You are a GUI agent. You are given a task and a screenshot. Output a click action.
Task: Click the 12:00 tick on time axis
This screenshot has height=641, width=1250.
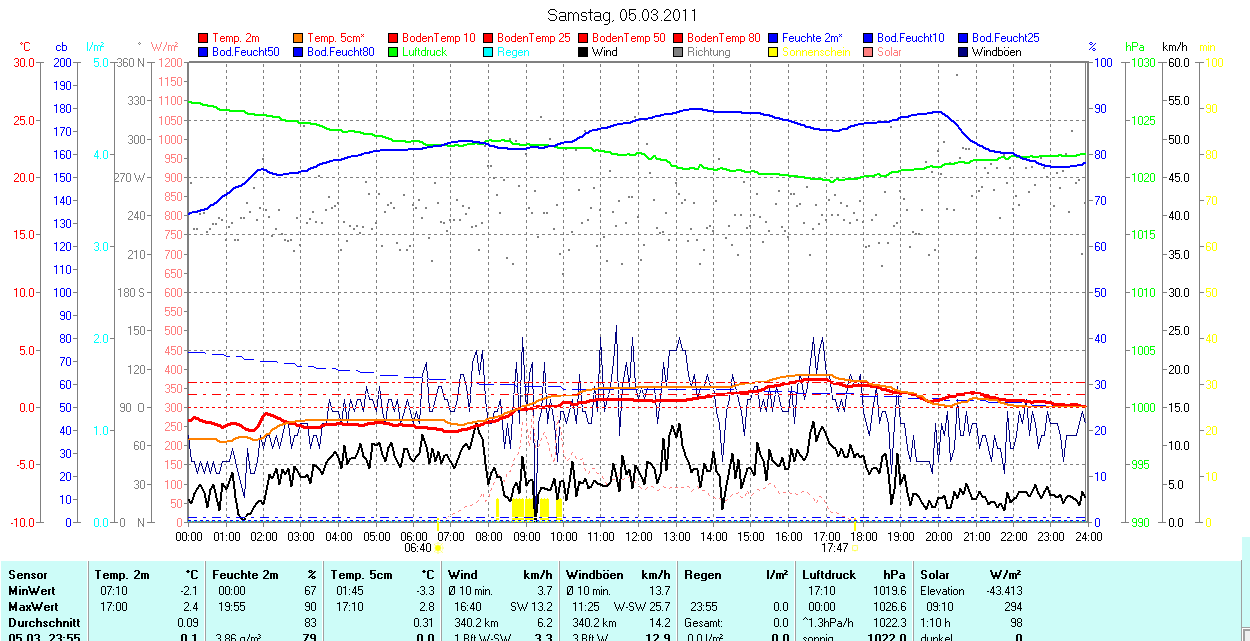tap(638, 537)
